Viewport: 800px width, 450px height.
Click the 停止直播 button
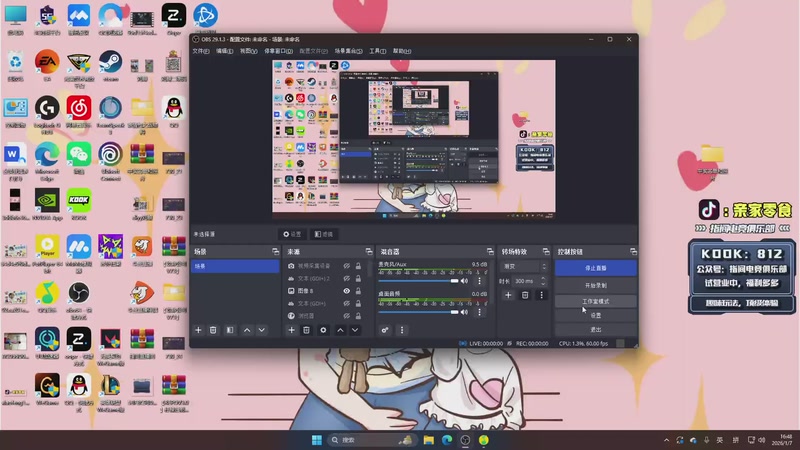click(x=595, y=268)
